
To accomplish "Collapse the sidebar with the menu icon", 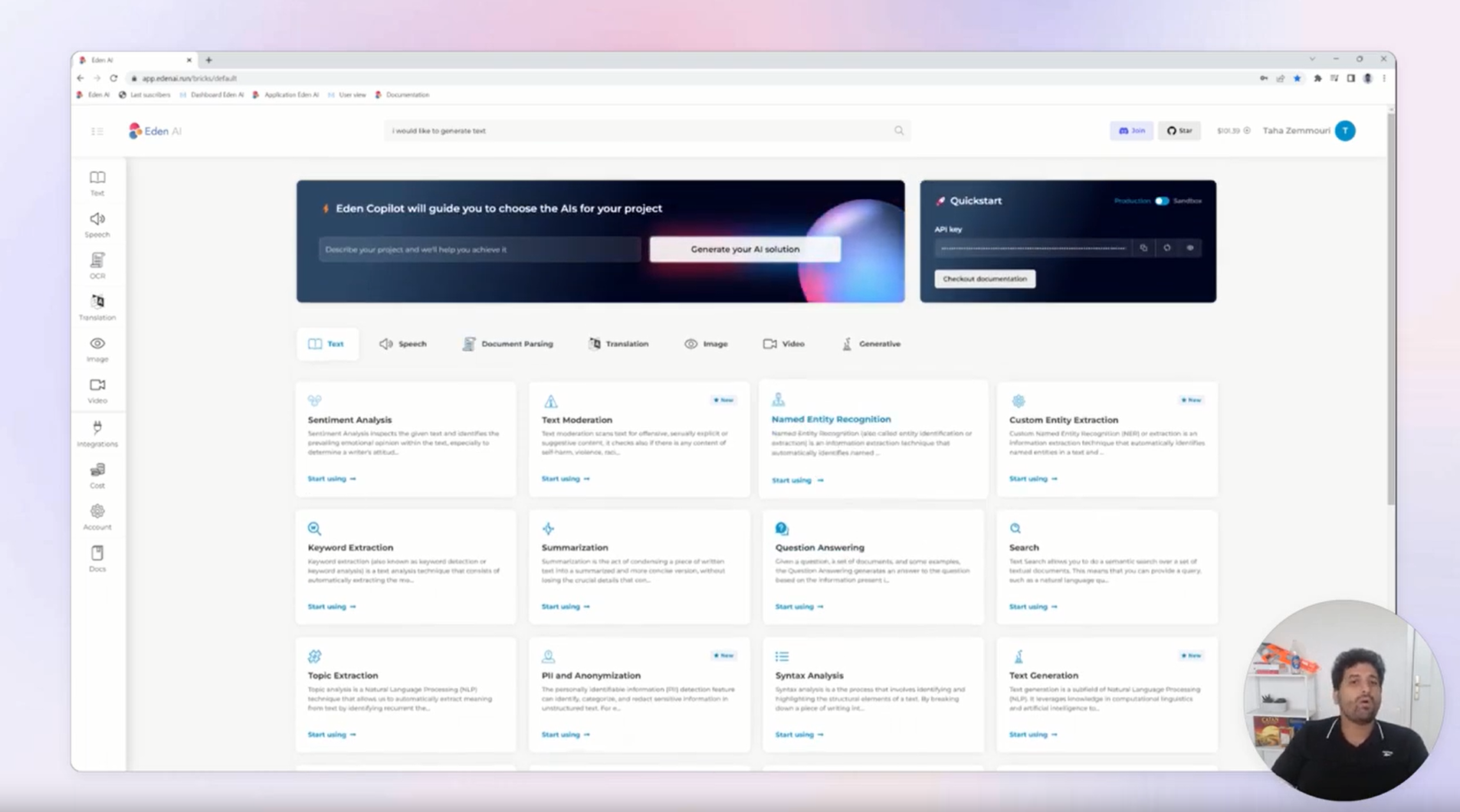I will [97, 131].
